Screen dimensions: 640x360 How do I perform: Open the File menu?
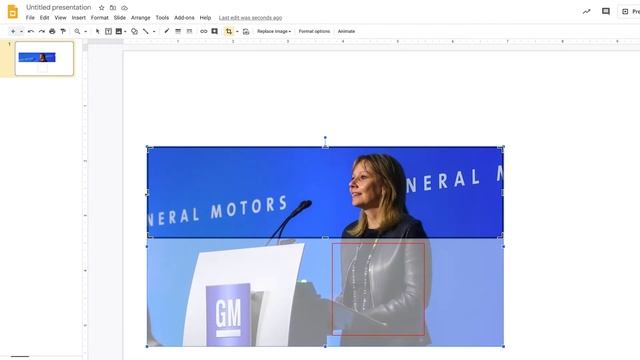[30, 18]
